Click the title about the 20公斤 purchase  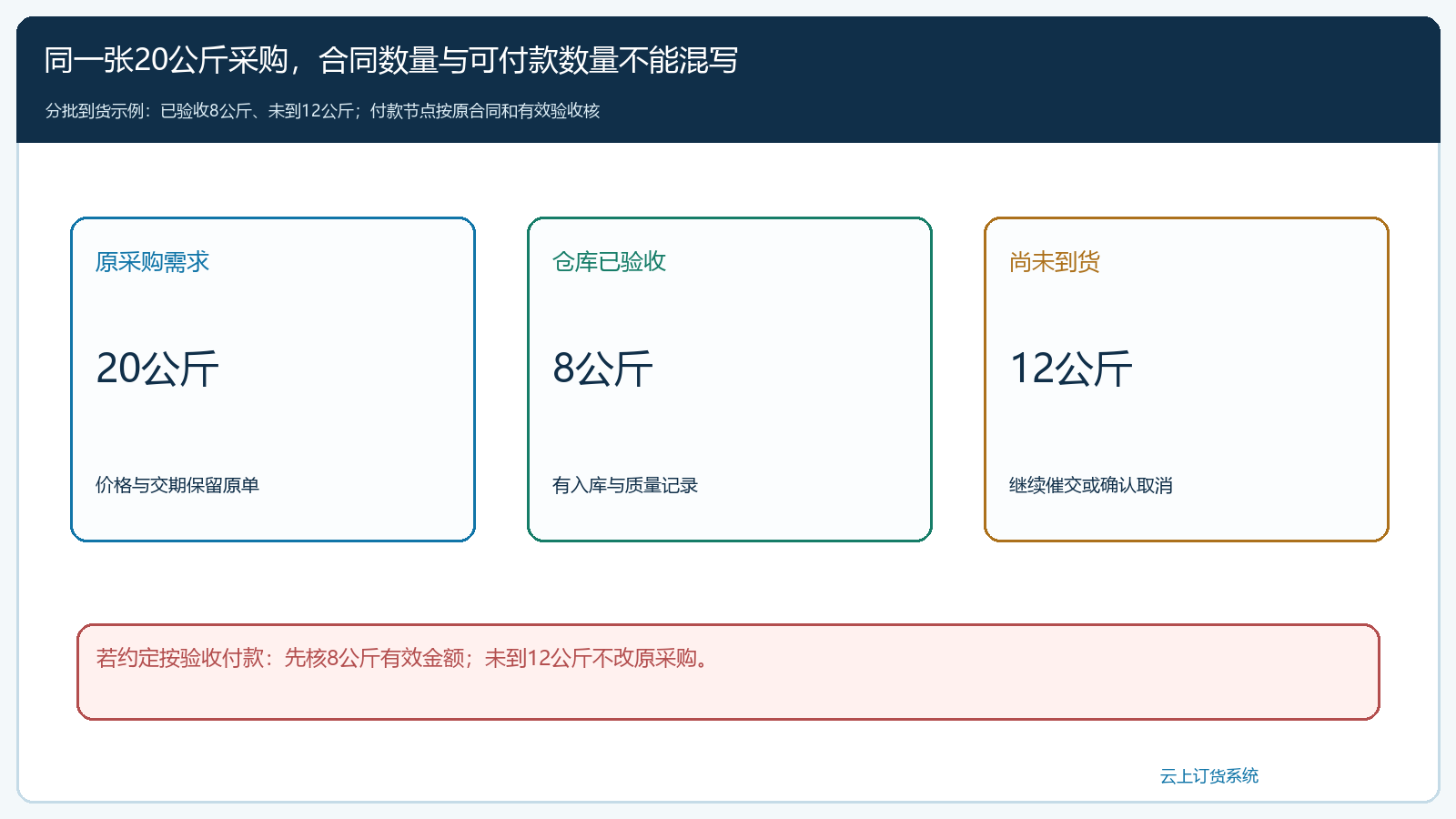point(391,60)
